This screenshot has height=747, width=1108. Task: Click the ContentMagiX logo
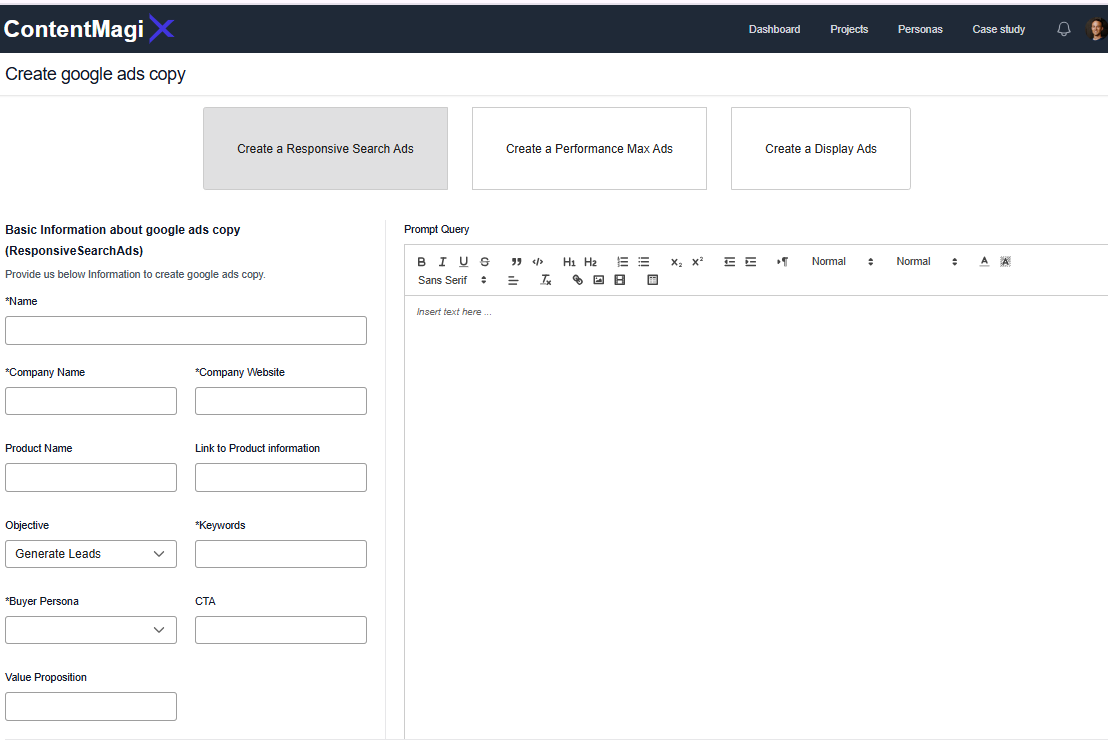click(89, 29)
